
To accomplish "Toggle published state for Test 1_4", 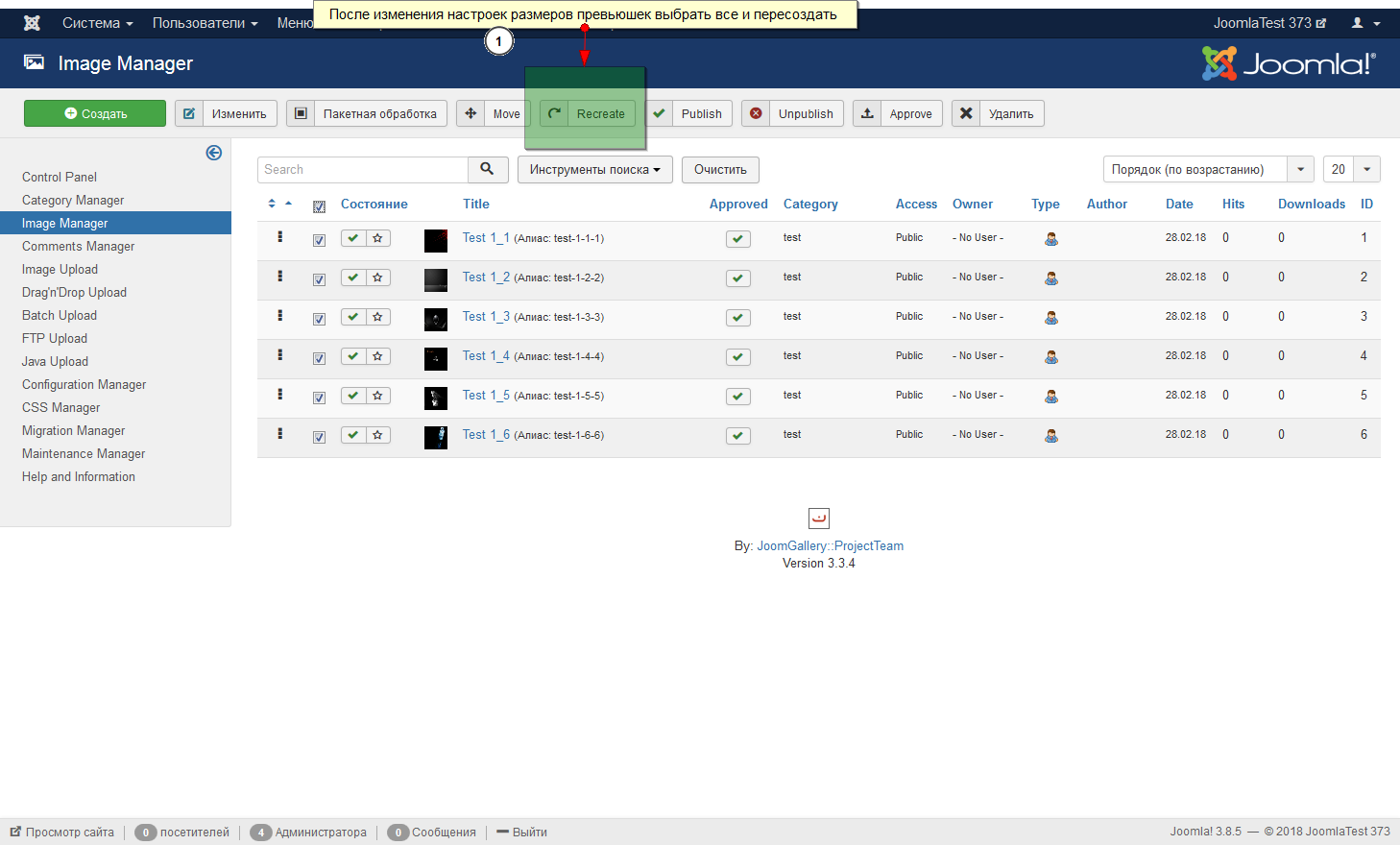I will tap(353, 356).
